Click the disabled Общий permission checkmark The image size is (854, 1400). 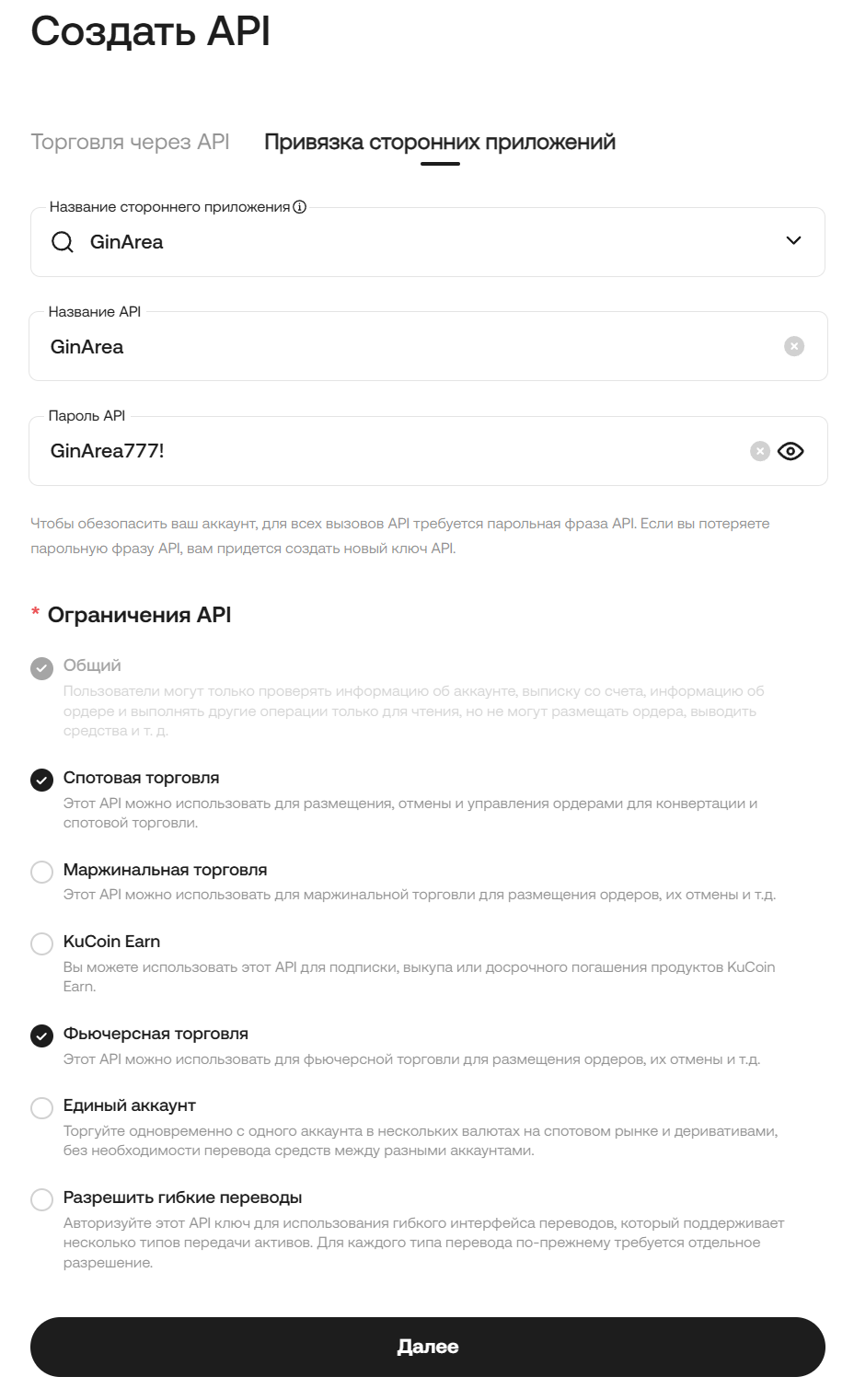(42, 668)
